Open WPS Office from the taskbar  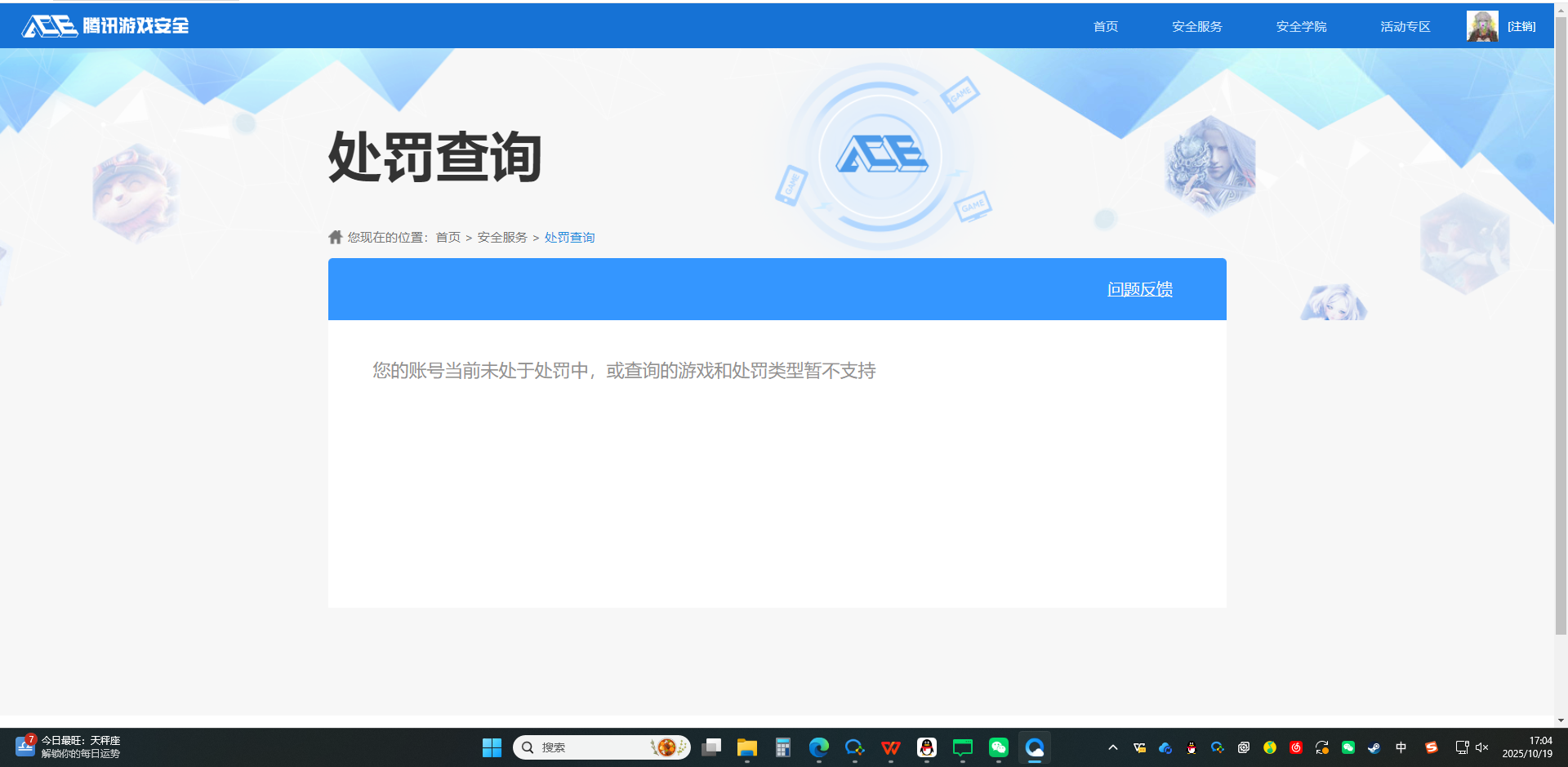(890, 747)
